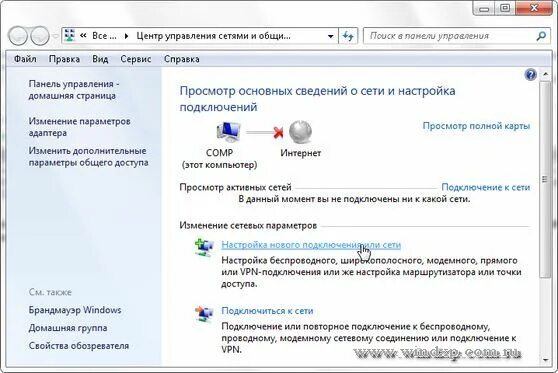Open the Справка menu
This screenshot has height=373, width=558.
(181, 59)
